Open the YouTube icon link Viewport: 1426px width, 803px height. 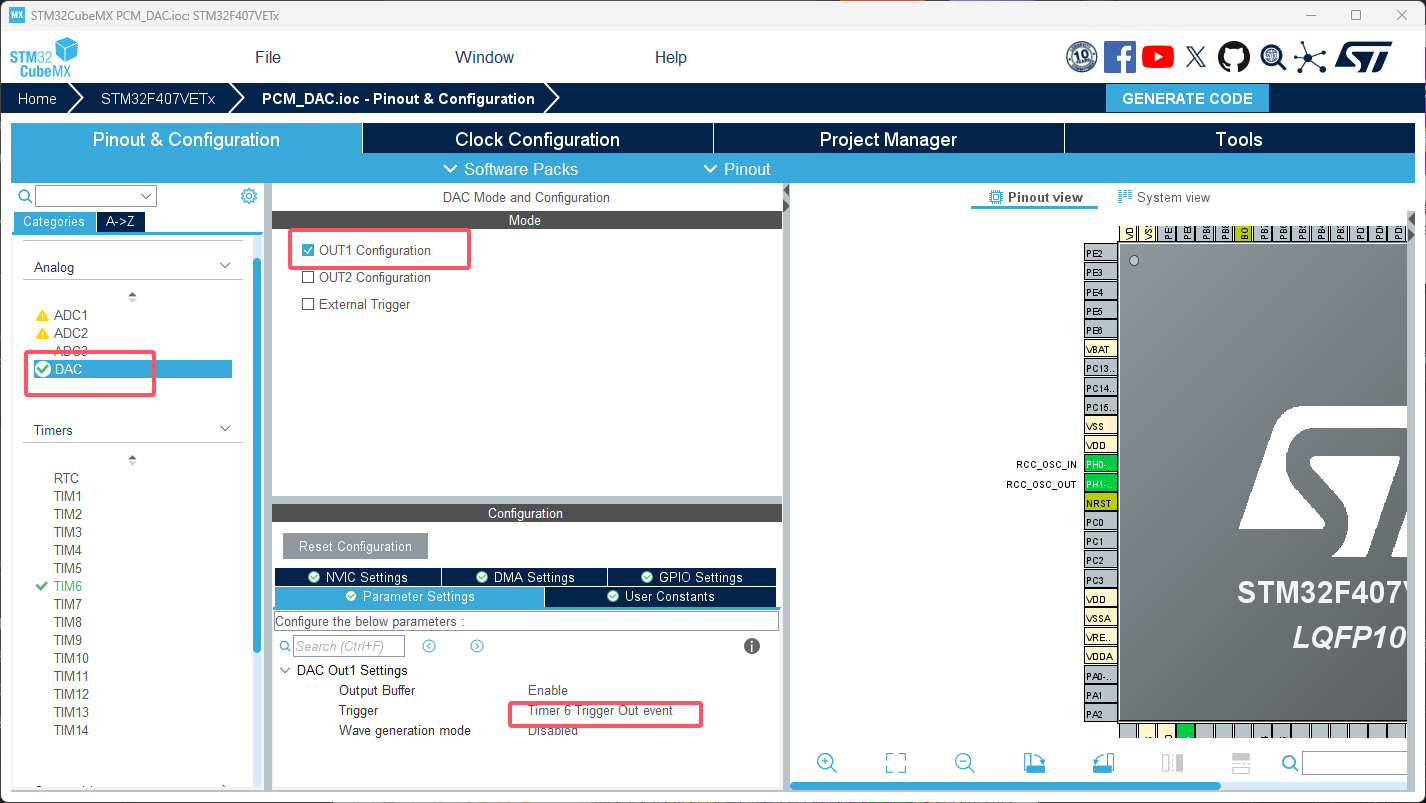coord(1158,57)
